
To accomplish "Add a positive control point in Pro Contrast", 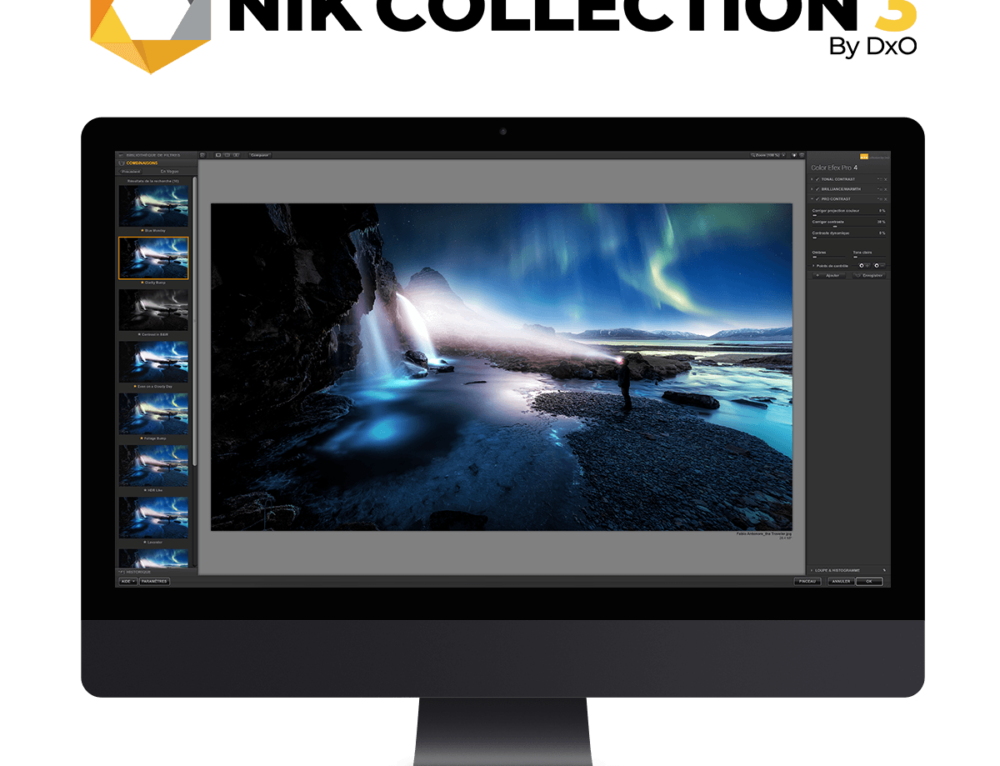I will [x=863, y=265].
